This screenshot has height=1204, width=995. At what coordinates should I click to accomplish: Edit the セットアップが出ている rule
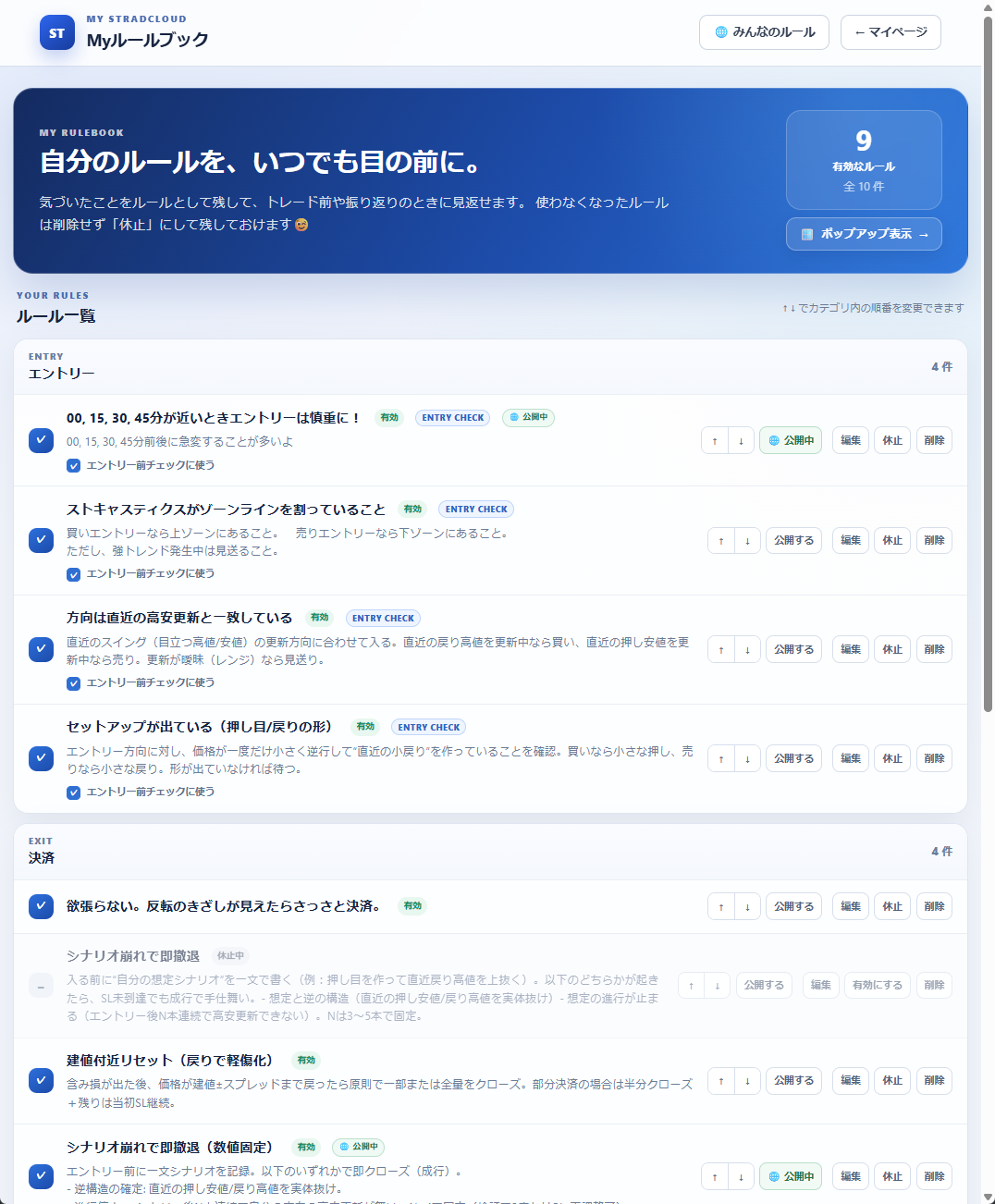point(851,759)
